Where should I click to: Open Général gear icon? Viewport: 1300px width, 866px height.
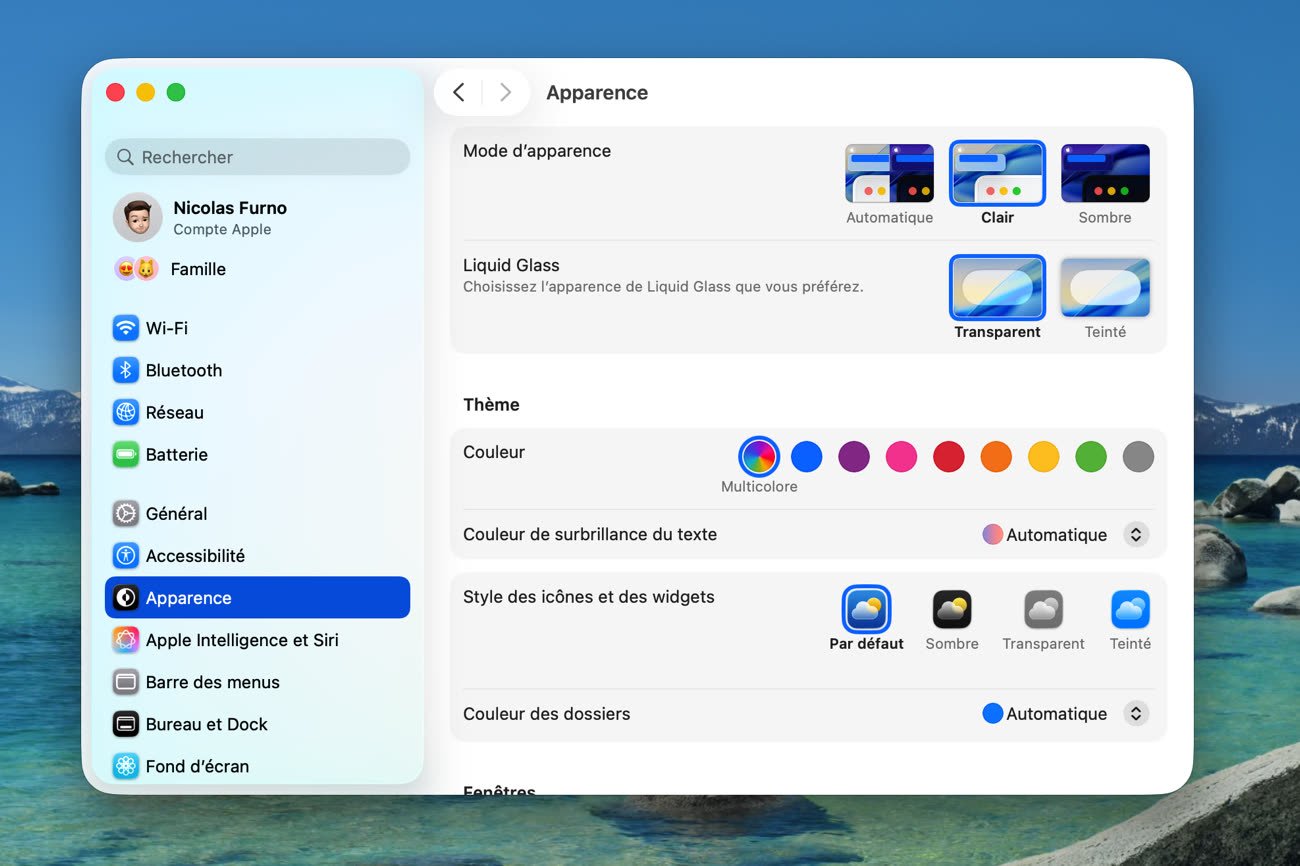[x=125, y=513]
